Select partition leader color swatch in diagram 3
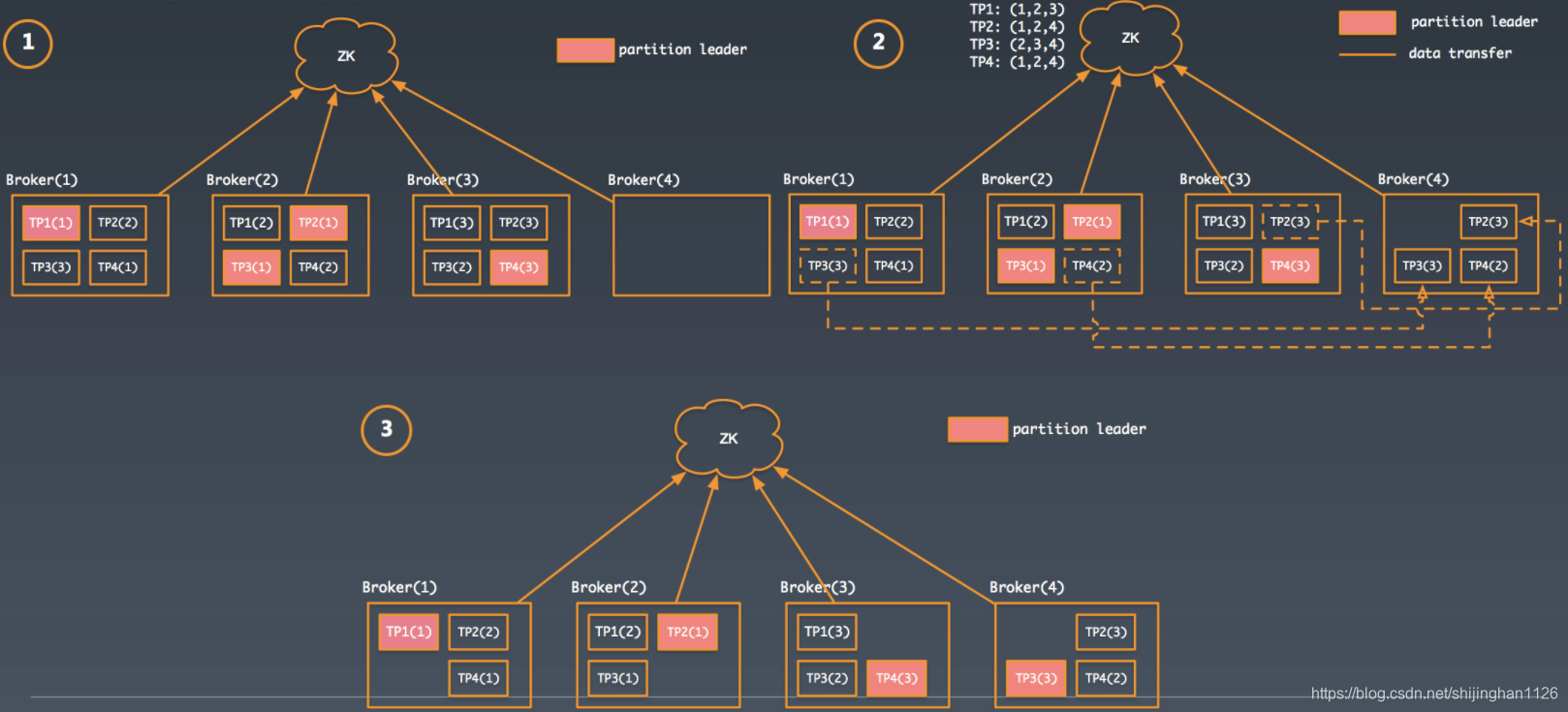The image size is (1568, 712). (978, 429)
